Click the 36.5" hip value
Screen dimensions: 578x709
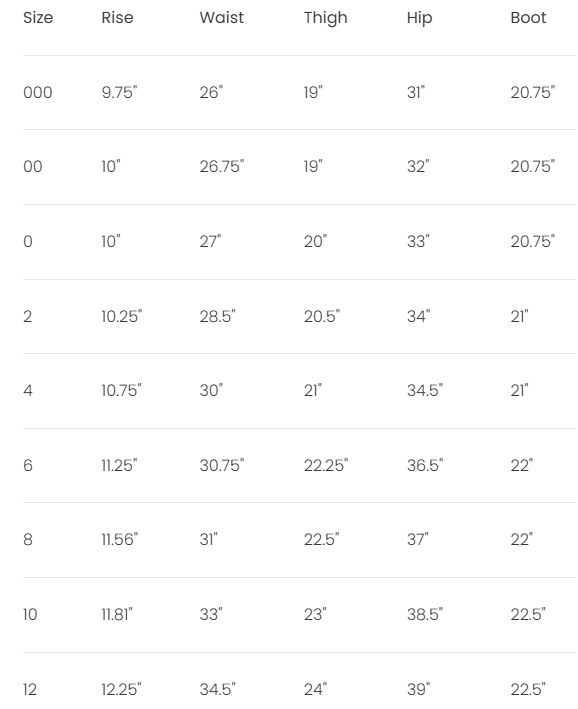pyautogui.click(x=425, y=465)
